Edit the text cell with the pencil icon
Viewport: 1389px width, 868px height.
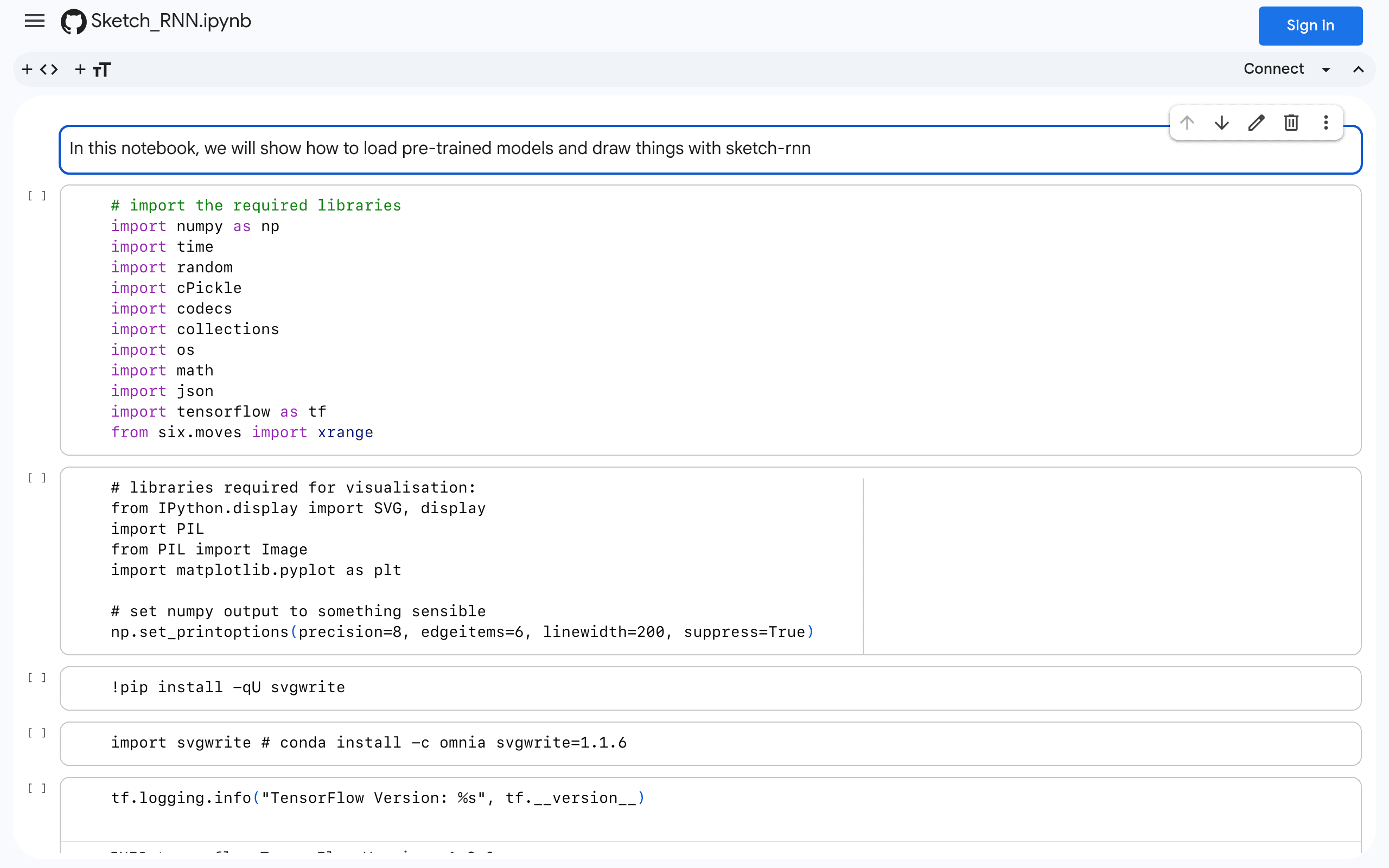coord(1257,122)
